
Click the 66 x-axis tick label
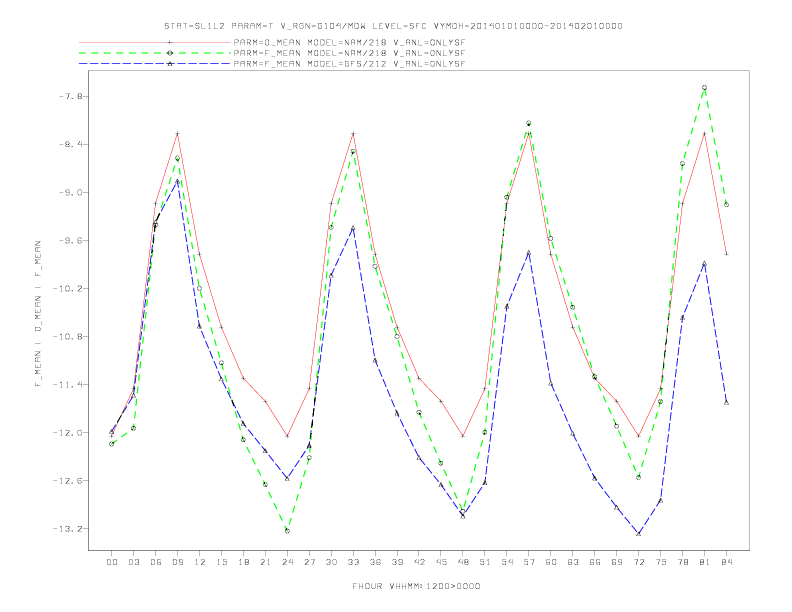595,562
